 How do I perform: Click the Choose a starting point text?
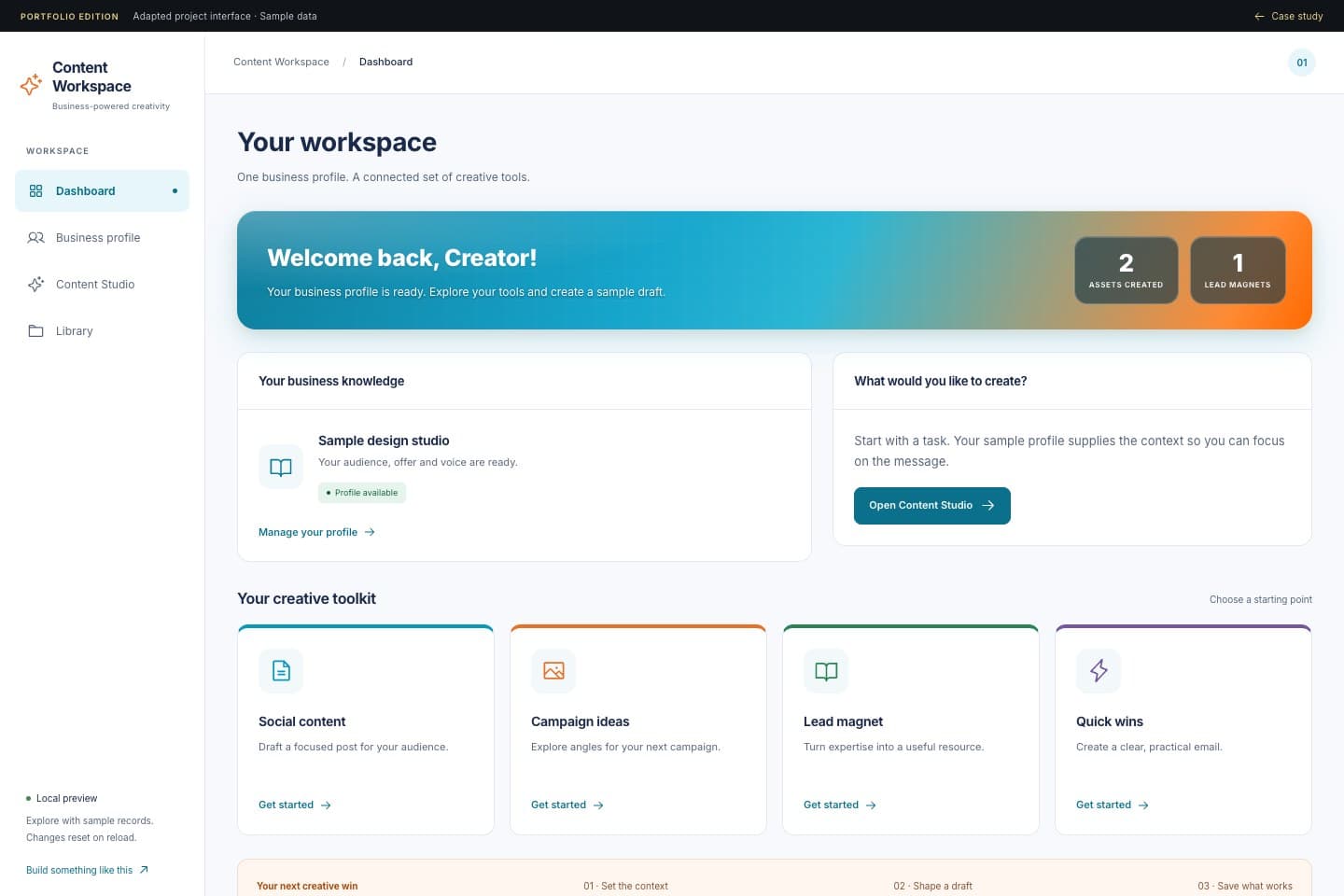1261,599
